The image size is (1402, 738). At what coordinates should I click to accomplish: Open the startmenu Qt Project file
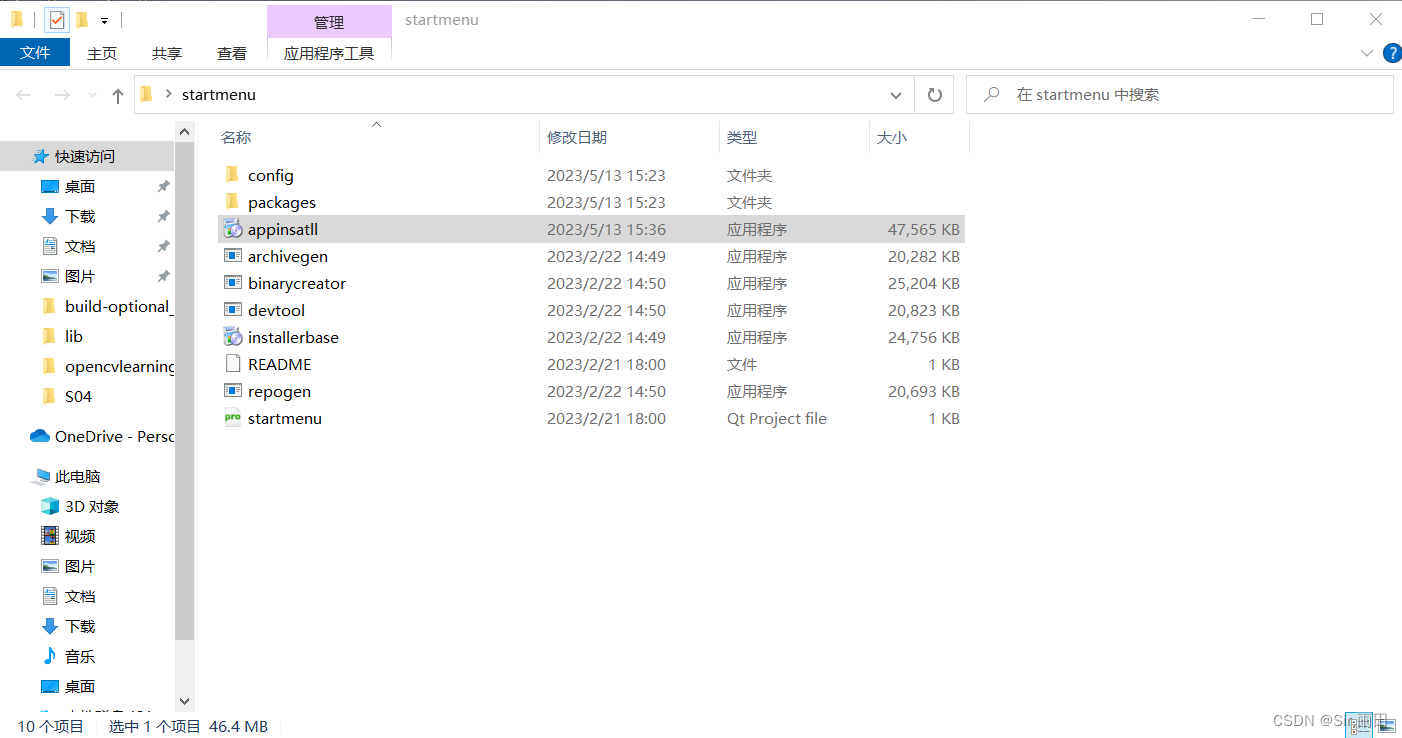click(x=282, y=418)
